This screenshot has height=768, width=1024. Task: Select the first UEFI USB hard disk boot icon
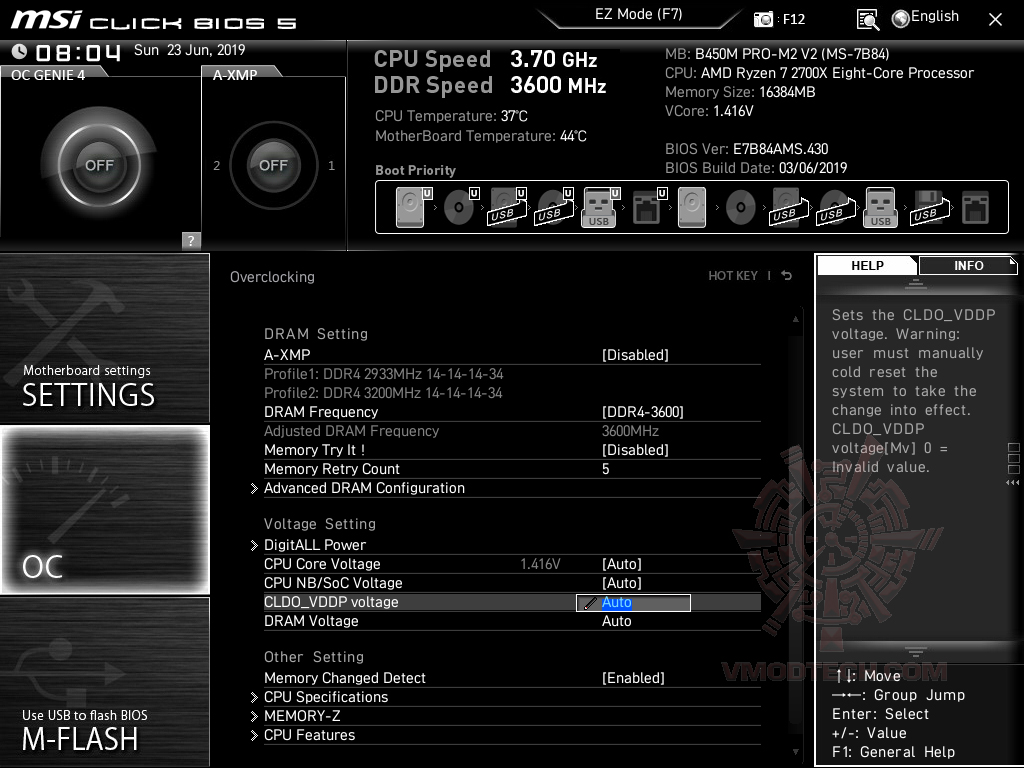507,207
